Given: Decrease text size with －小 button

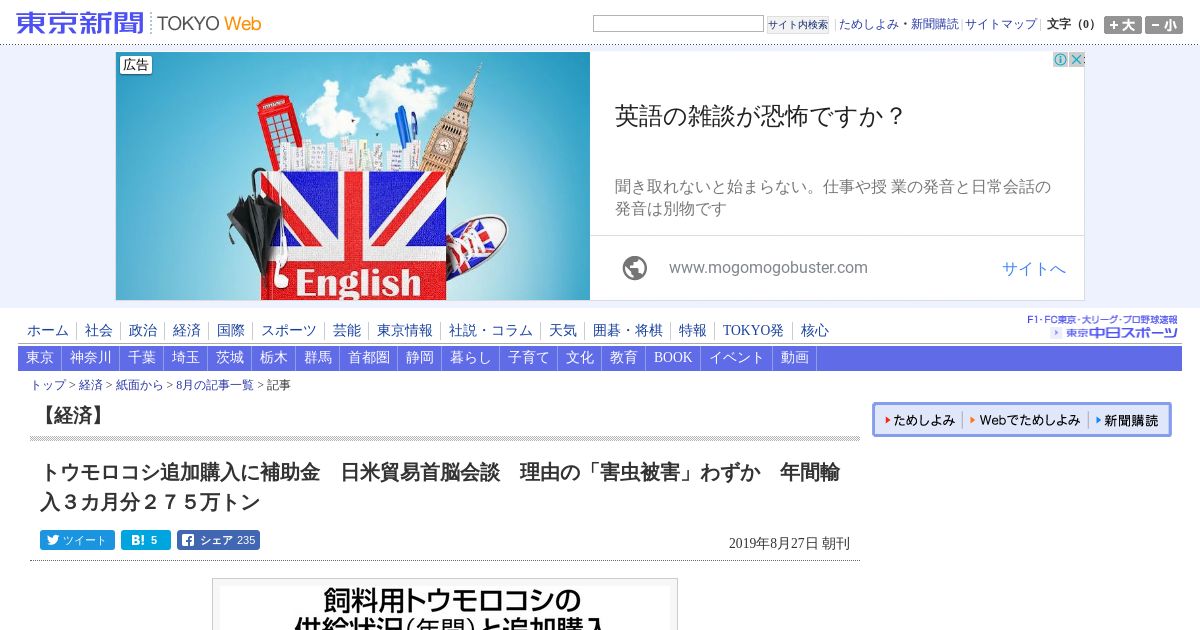Looking at the screenshot, I should click(1164, 25).
